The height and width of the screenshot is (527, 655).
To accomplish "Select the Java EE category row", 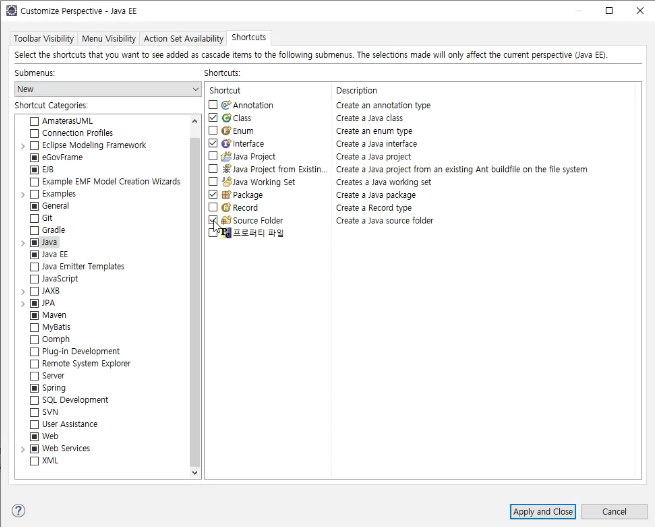I will [x=55, y=254].
